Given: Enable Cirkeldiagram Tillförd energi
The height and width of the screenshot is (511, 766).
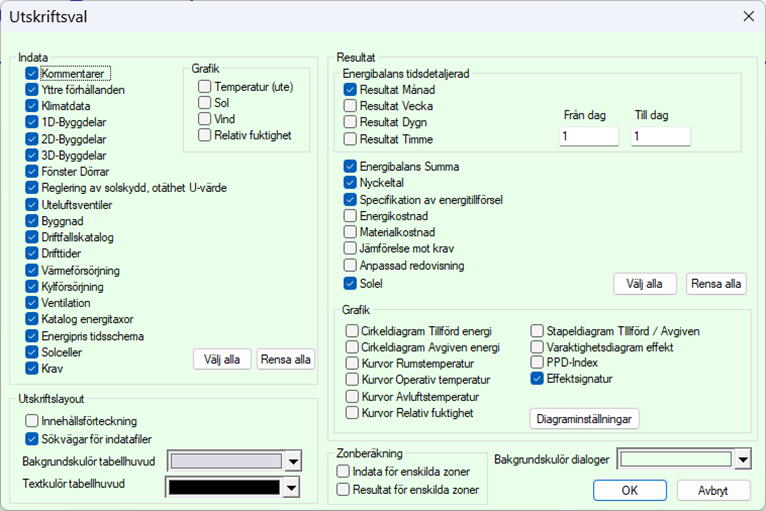Looking at the screenshot, I should click(352, 330).
